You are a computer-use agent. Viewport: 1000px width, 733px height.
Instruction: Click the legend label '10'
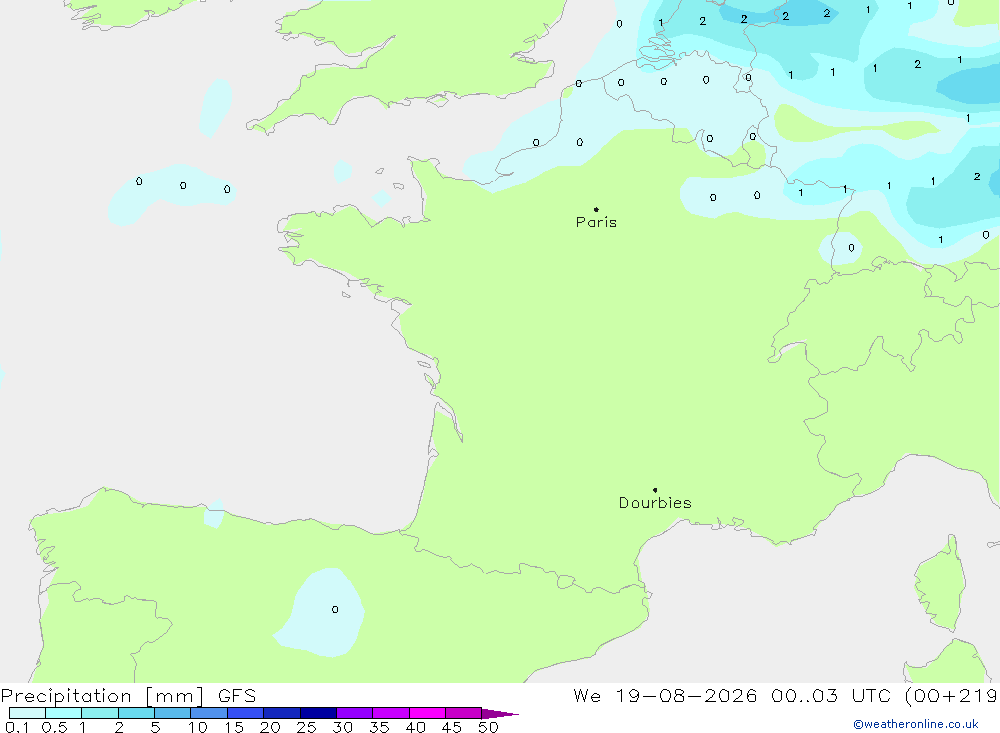(198, 727)
